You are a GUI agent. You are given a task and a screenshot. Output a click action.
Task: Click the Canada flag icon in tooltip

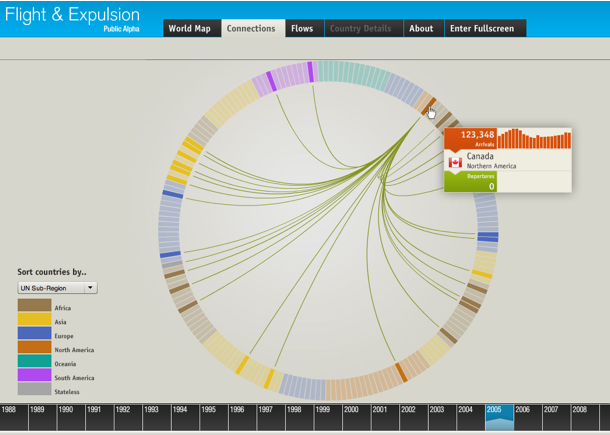(455, 162)
